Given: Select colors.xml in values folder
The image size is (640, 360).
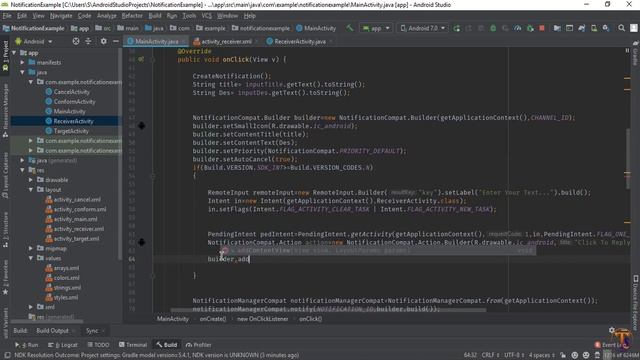Looking at the screenshot, I should click(x=67, y=278).
